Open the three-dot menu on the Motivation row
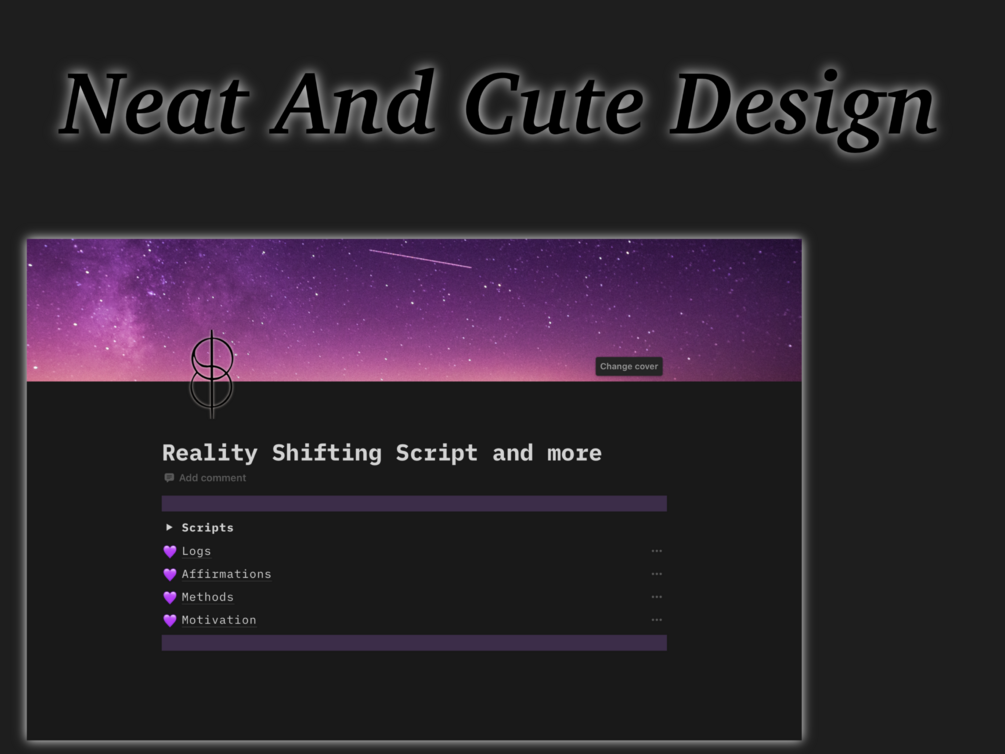Viewport: 1005px width, 754px height. point(656,620)
